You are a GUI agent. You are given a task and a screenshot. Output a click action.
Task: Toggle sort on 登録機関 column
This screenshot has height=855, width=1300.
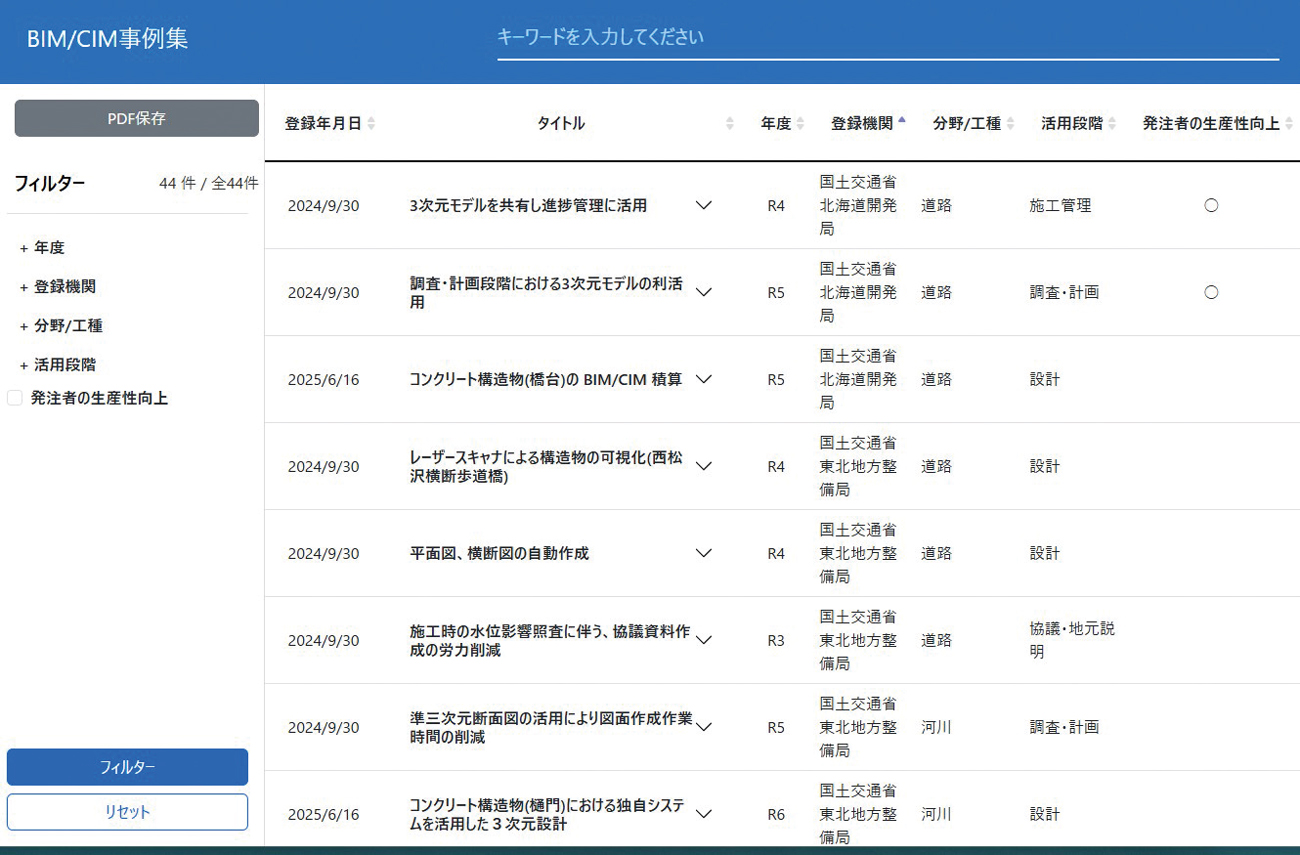(x=902, y=123)
